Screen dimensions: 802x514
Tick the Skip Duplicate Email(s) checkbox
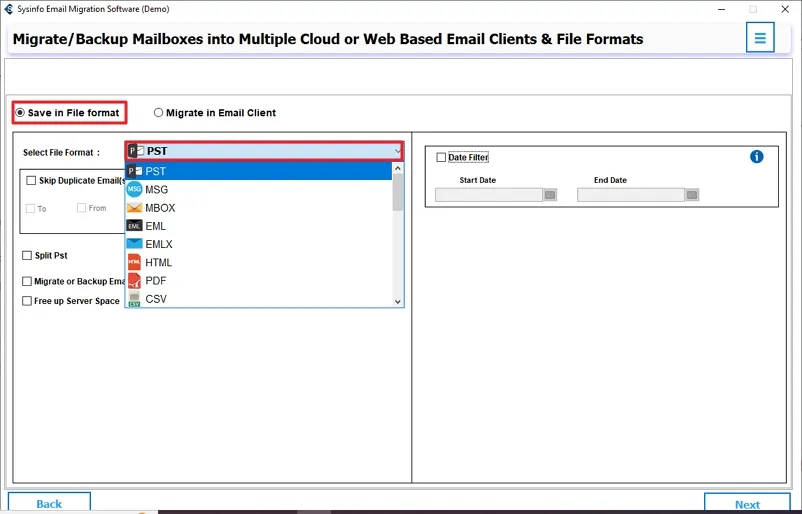31,181
